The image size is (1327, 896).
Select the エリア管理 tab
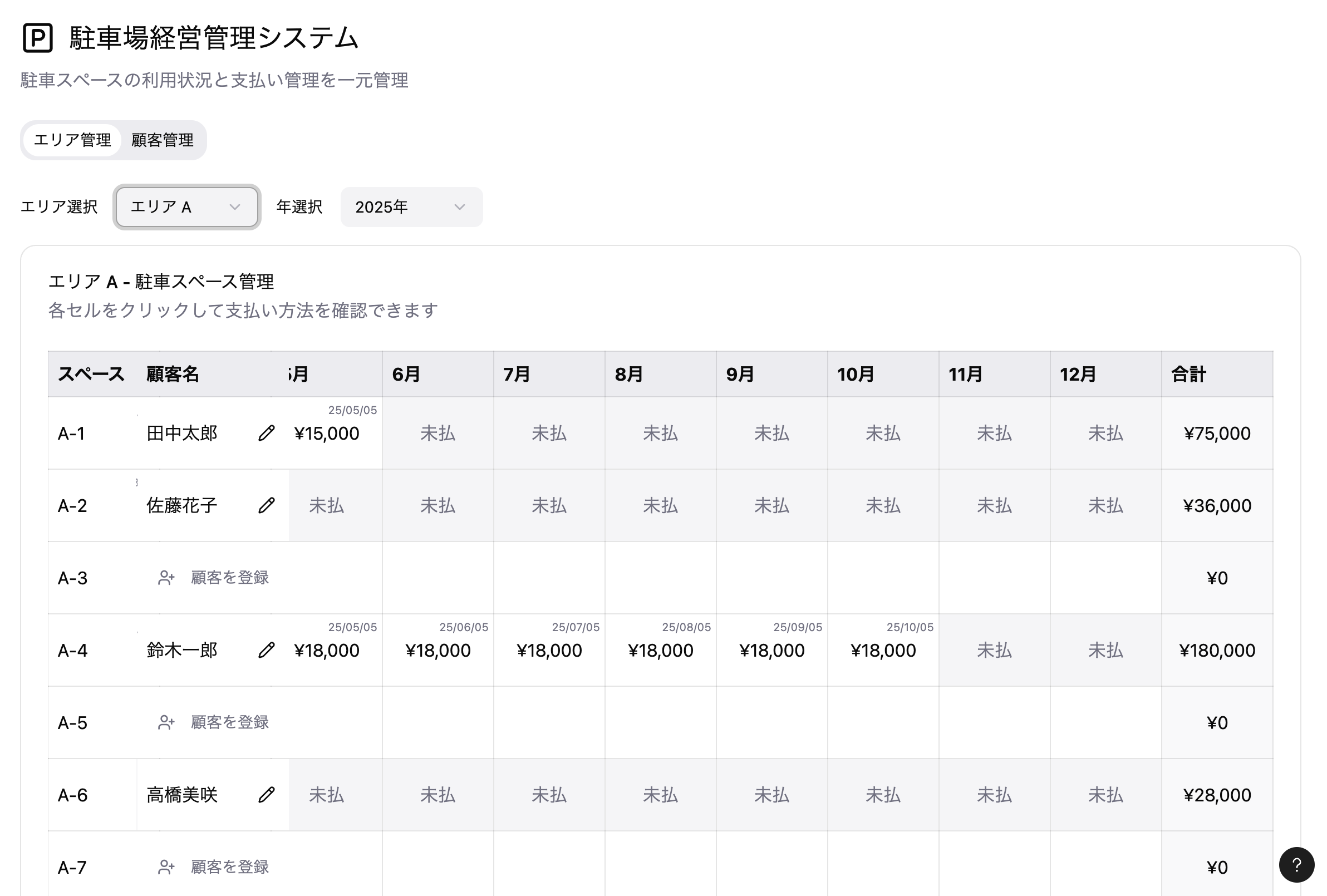point(74,140)
